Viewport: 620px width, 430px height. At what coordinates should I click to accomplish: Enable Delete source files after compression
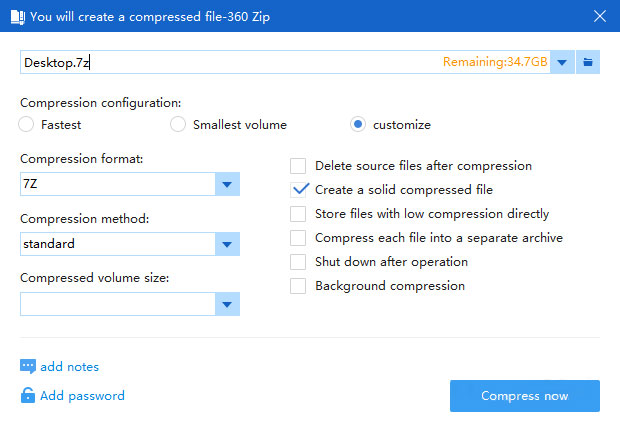pyautogui.click(x=298, y=166)
